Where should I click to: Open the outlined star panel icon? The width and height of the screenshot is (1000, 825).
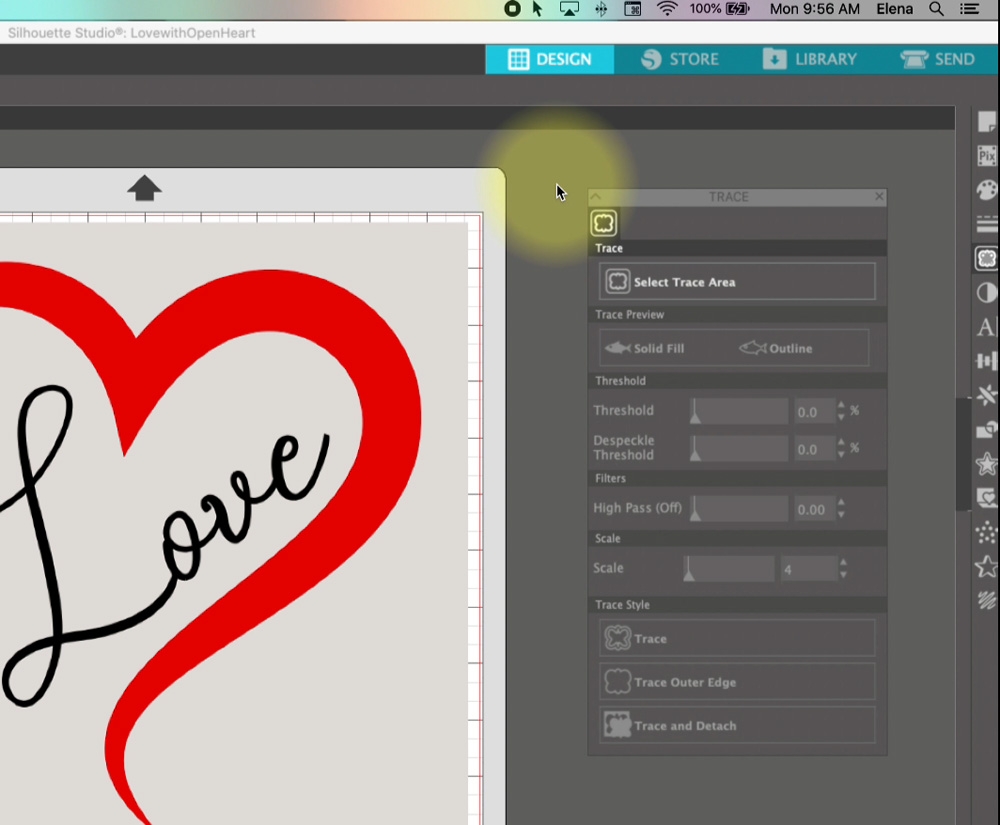click(x=986, y=567)
